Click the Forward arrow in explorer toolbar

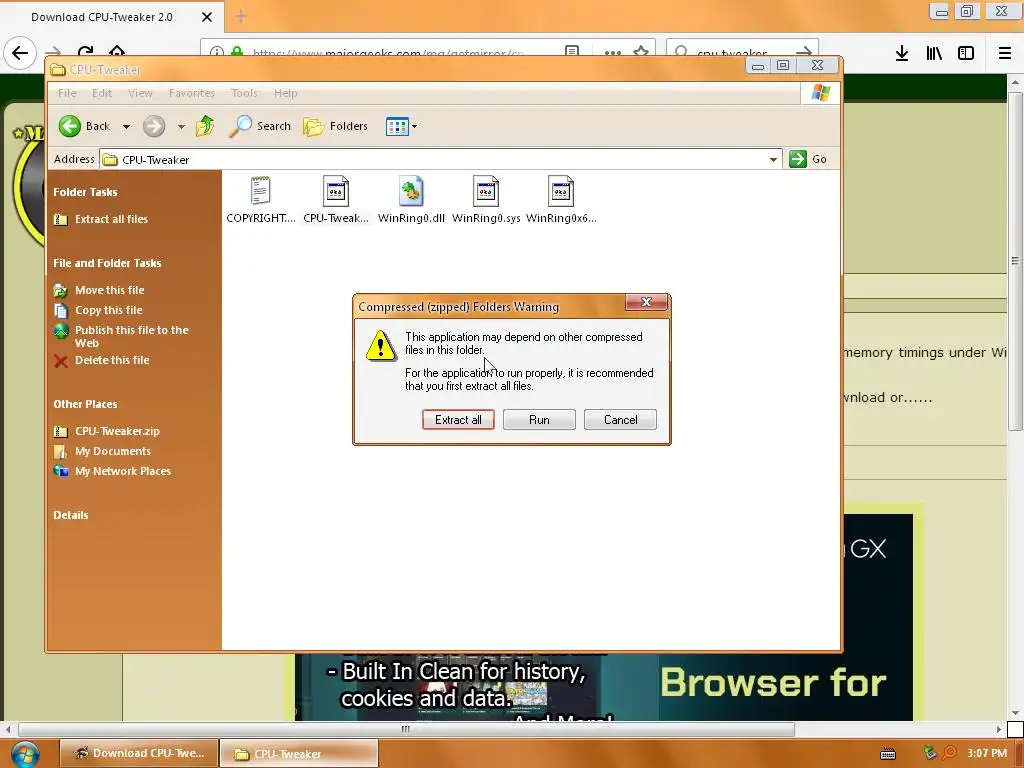(154, 126)
